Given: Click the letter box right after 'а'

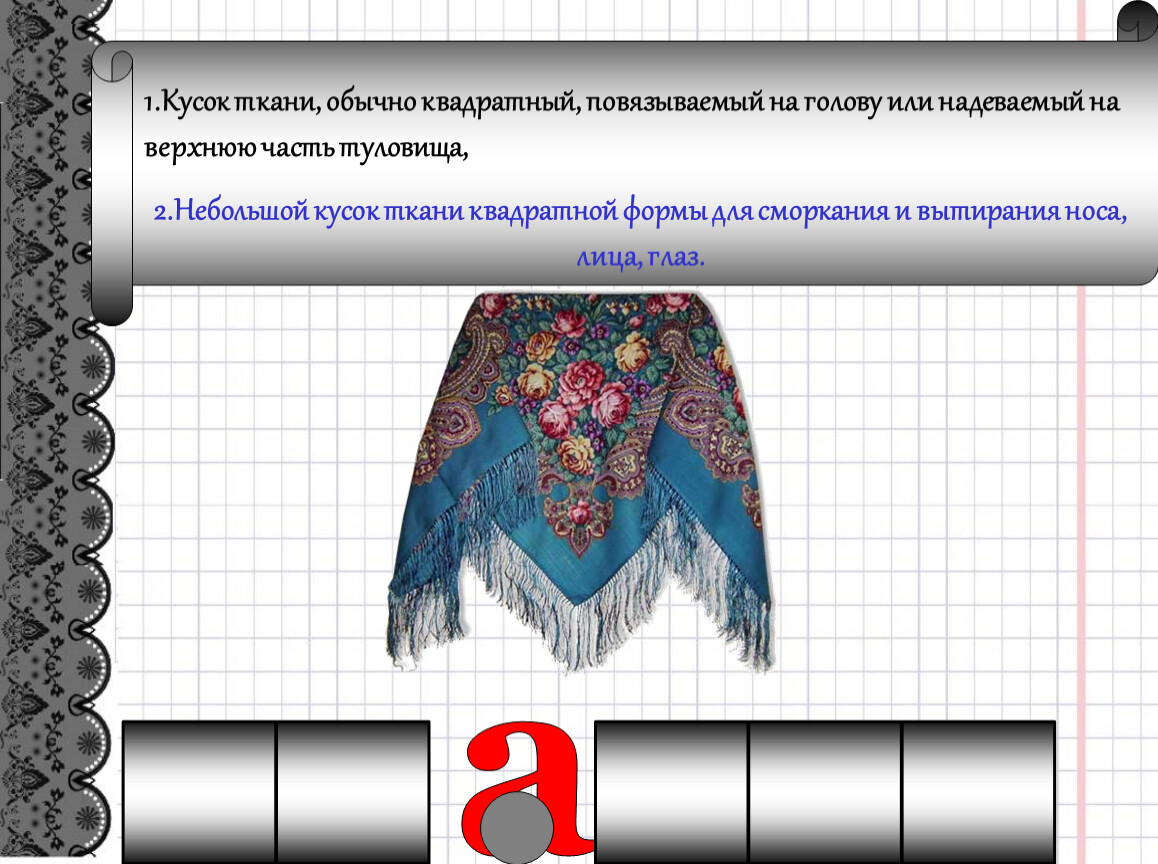Looking at the screenshot, I should [671, 792].
